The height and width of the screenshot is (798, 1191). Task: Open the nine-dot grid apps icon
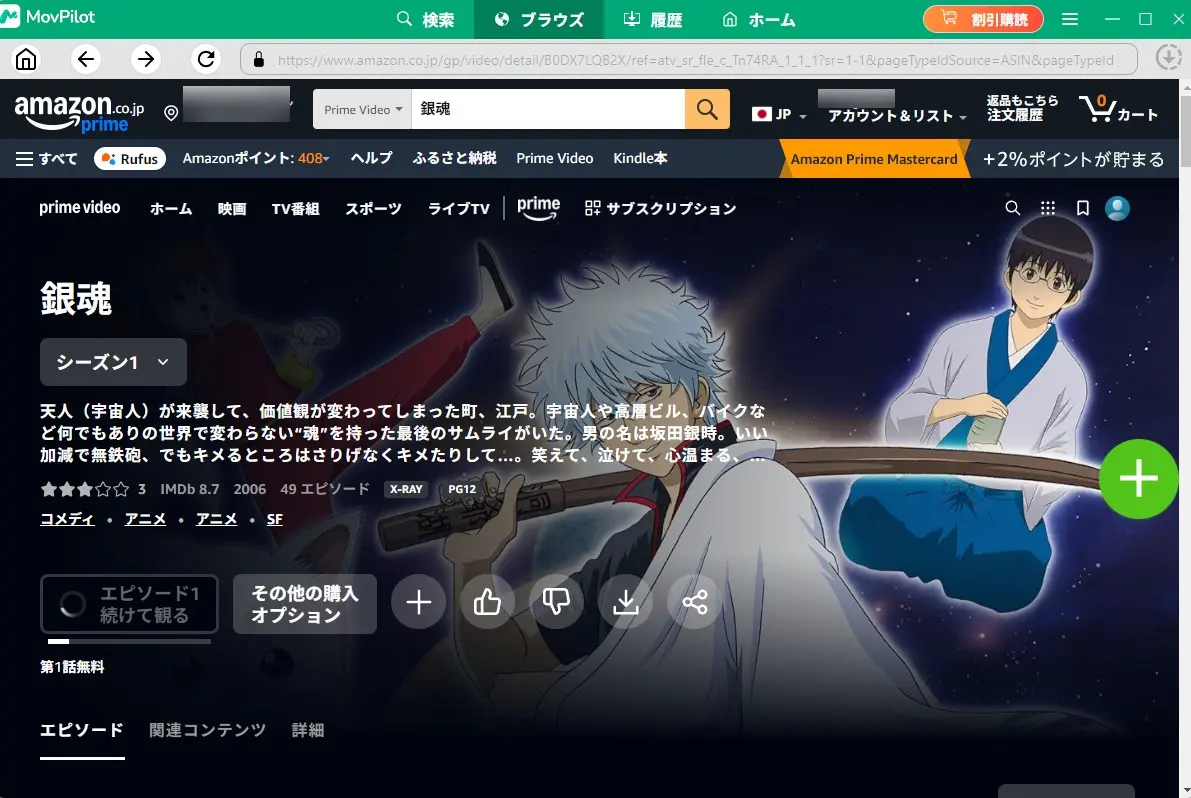click(1047, 208)
